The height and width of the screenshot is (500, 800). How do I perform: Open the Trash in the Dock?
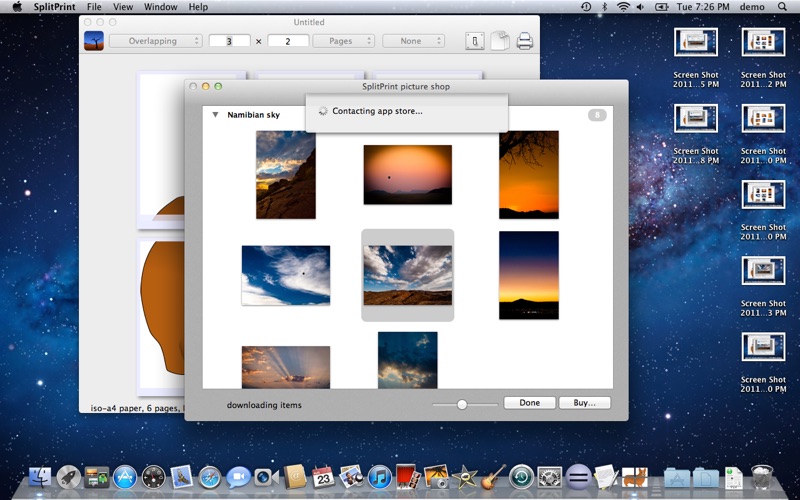point(762,477)
